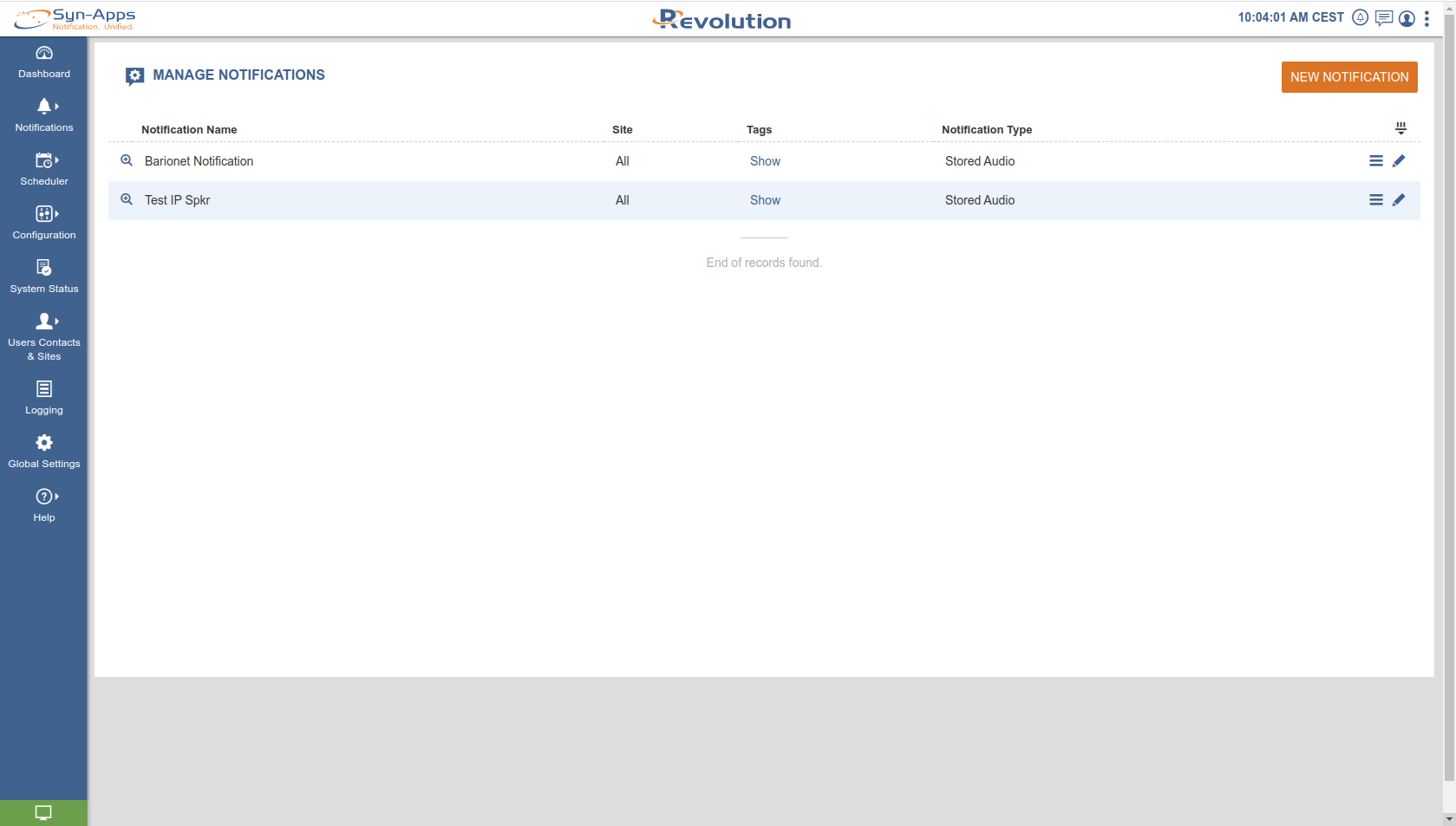Click the NEW NOTIFICATION button
The image size is (1456, 826).
[x=1349, y=77]
